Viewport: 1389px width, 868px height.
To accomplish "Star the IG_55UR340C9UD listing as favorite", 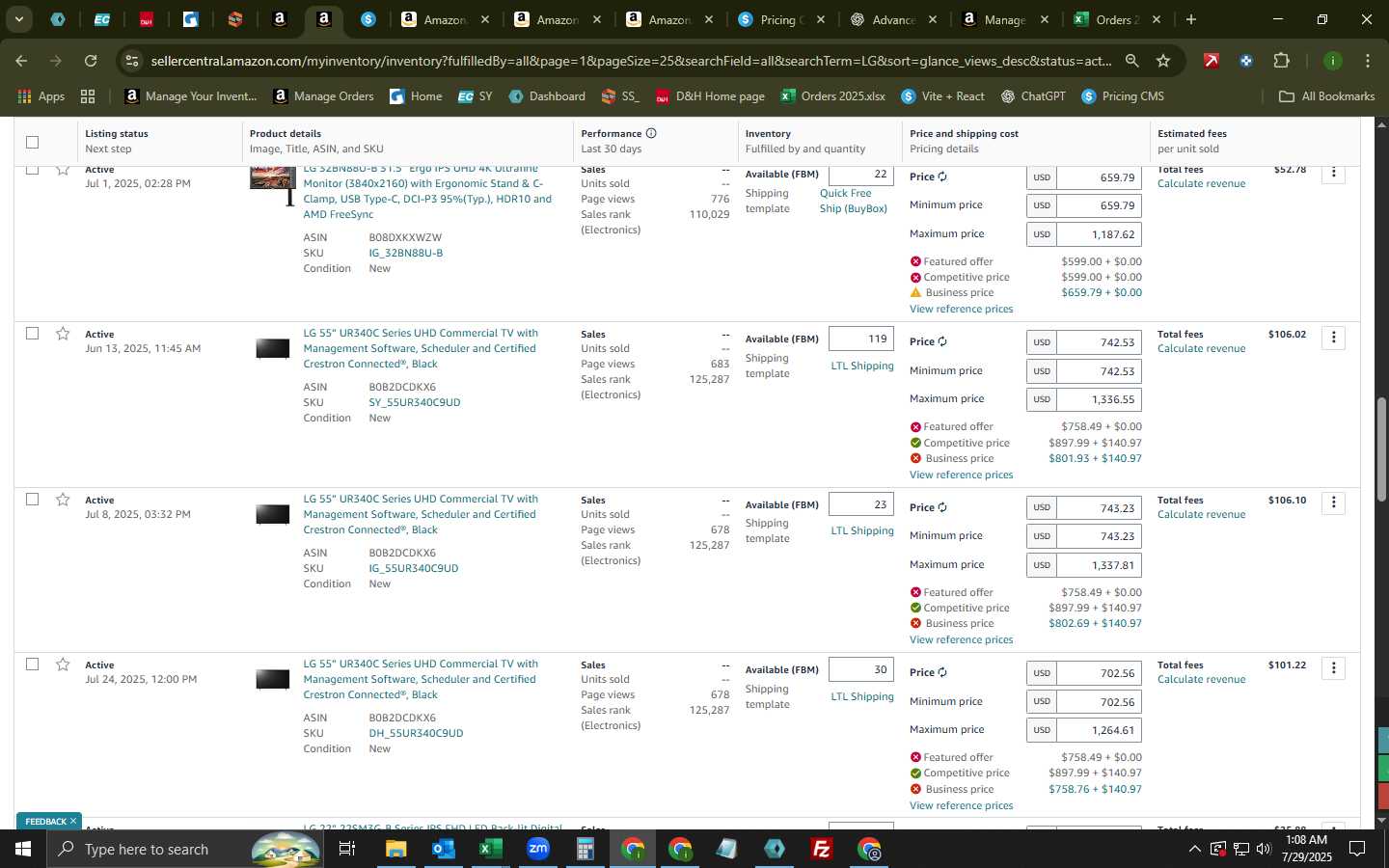I will 63,500.
